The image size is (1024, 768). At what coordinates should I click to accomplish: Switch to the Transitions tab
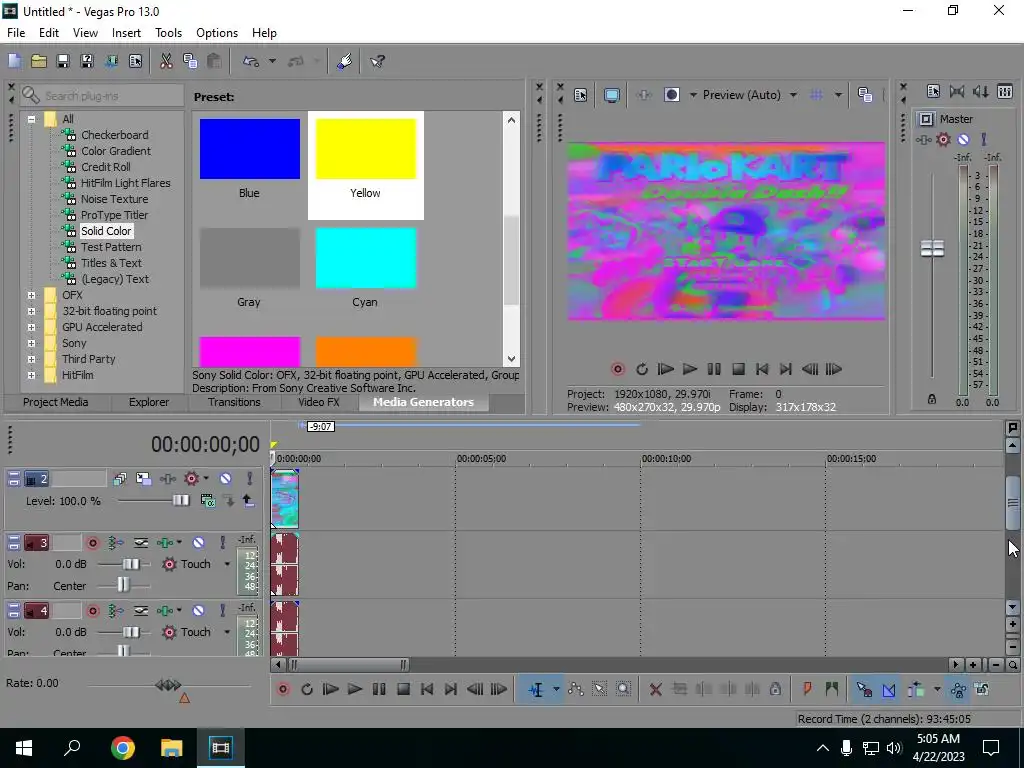[234, 402]
